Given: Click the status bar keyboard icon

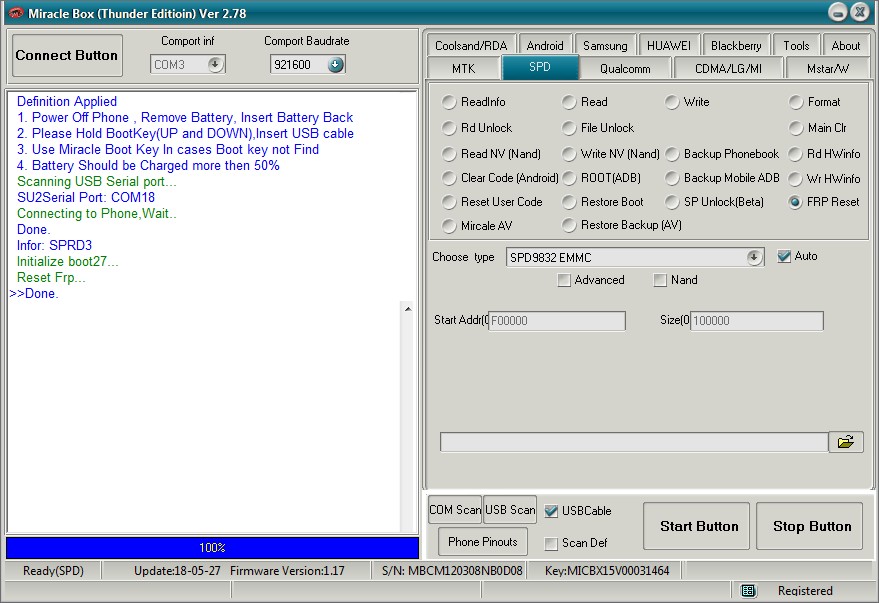Looking at the screenshot, I should pos(748,590).
